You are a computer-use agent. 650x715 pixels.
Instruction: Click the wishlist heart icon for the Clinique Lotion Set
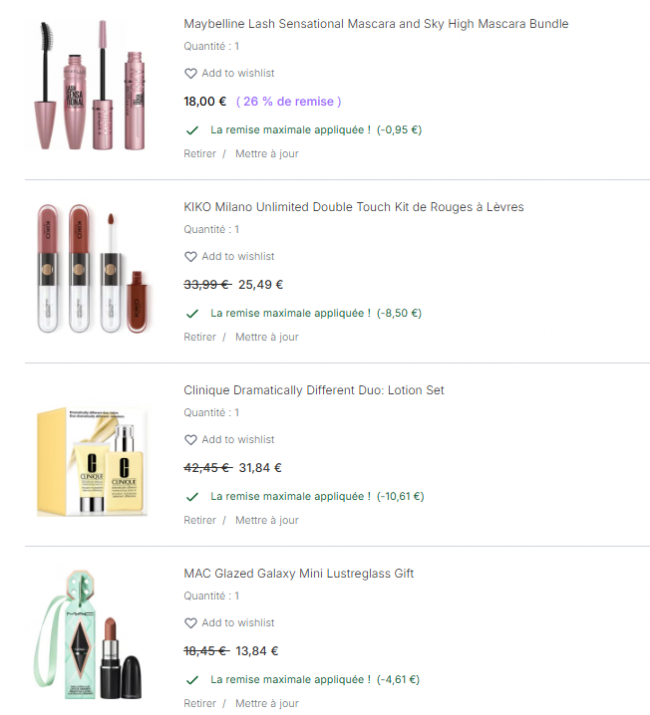[x=191, y=440]
